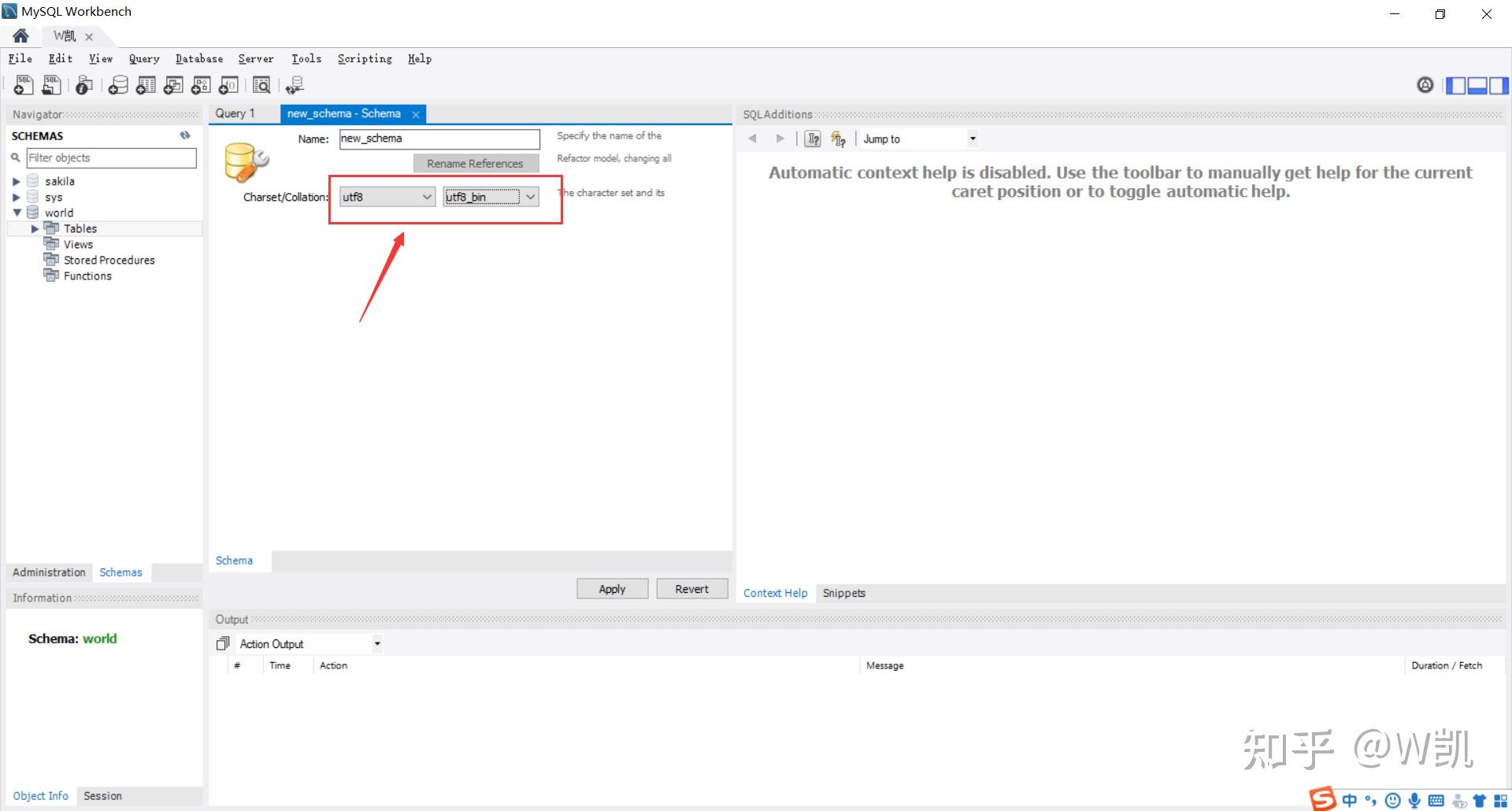Create a new table via toolbar
Viewport: 1512px width, 811px height.
(x=146, y=85)
